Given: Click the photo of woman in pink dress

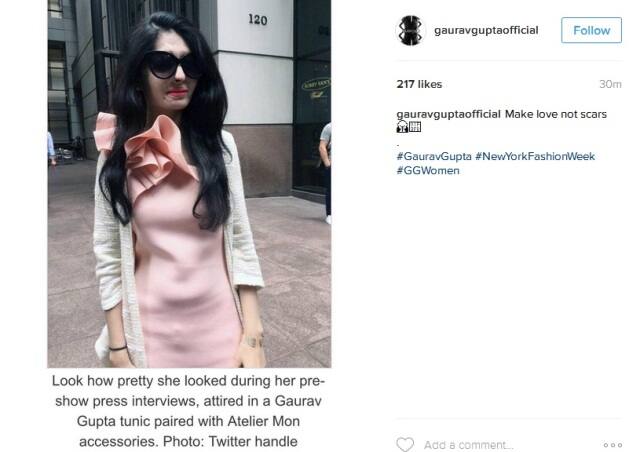Looking at the screenshot, I should (189, 184).
